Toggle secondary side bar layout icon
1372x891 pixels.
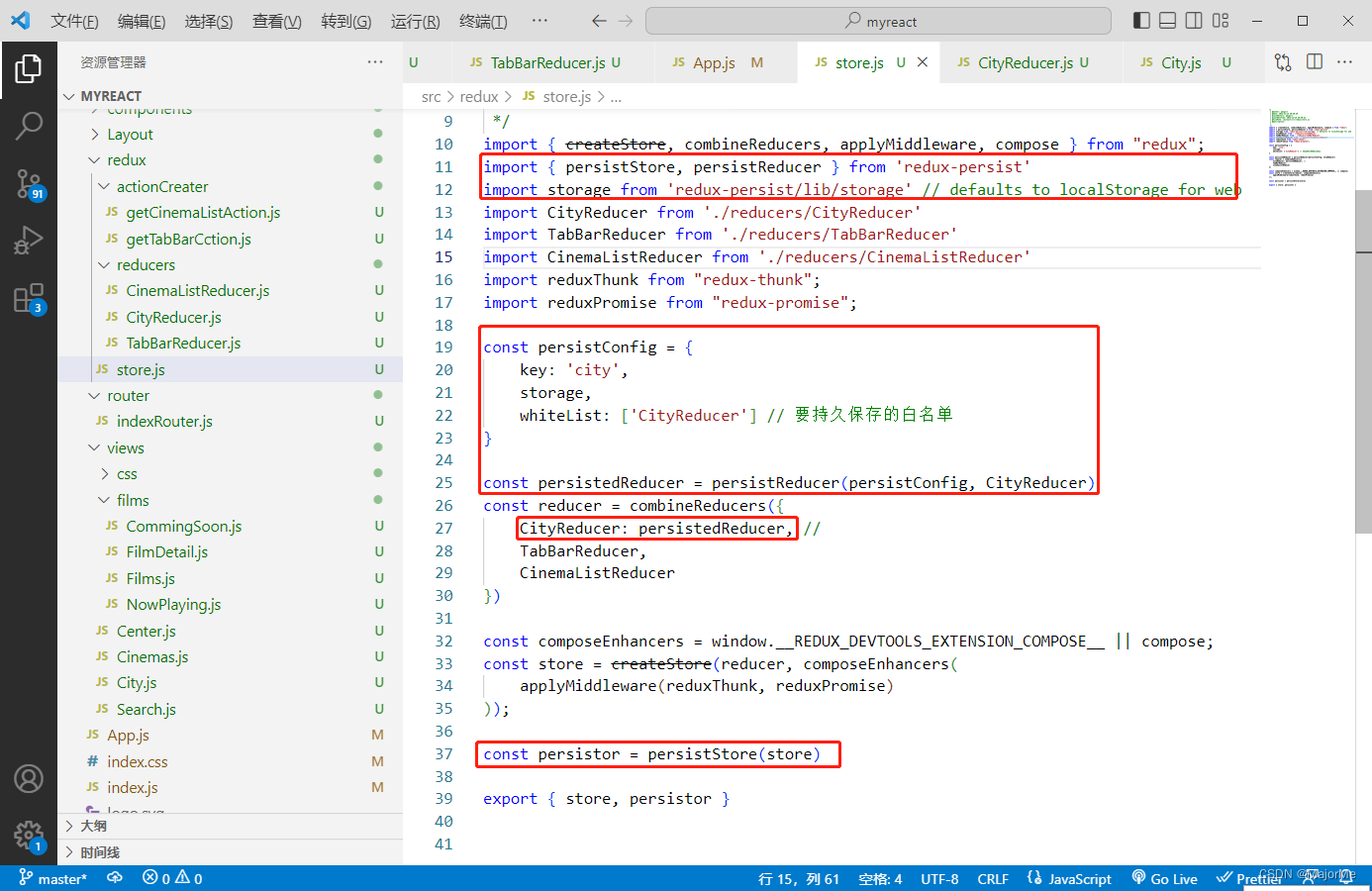point(1194,21)
